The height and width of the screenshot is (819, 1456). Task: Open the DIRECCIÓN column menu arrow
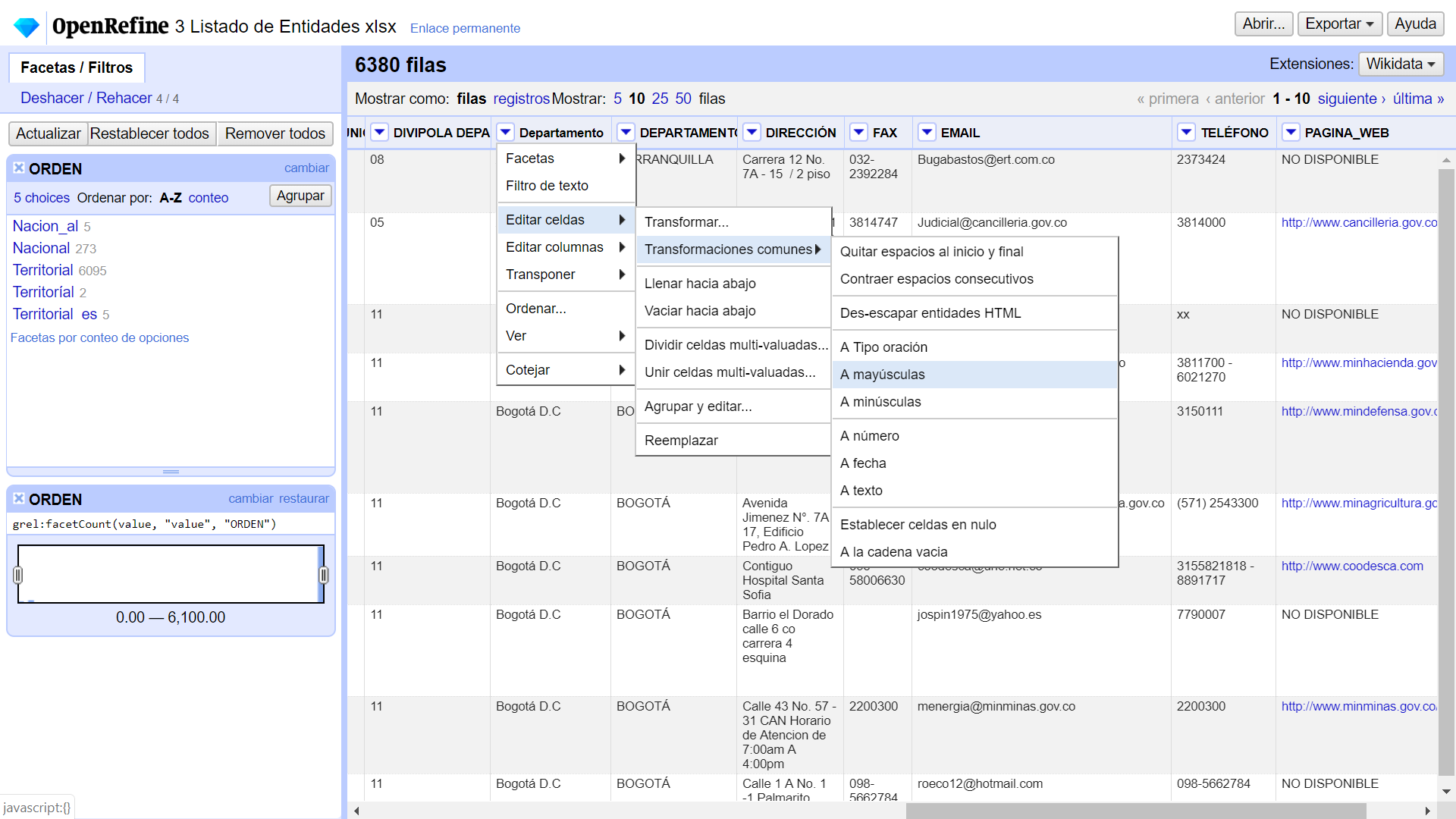point(752,133)
